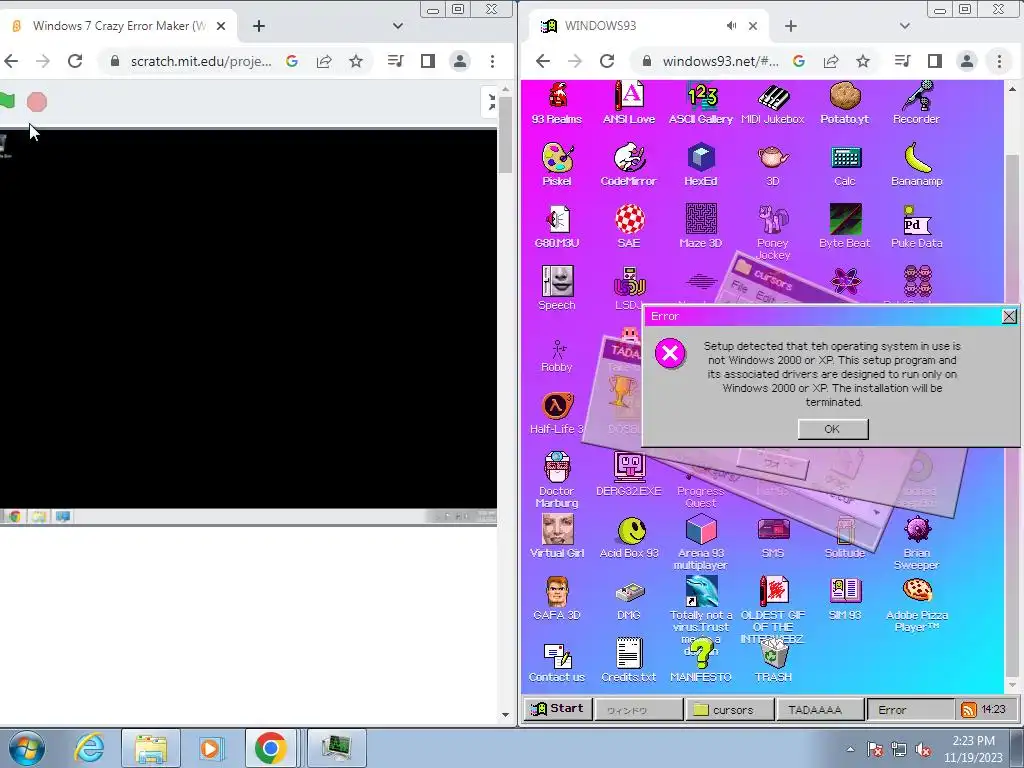Viewport: 1024px width, 768px height.
Task: Bookmark the windows93.net page star
Action: coord(863,61)
